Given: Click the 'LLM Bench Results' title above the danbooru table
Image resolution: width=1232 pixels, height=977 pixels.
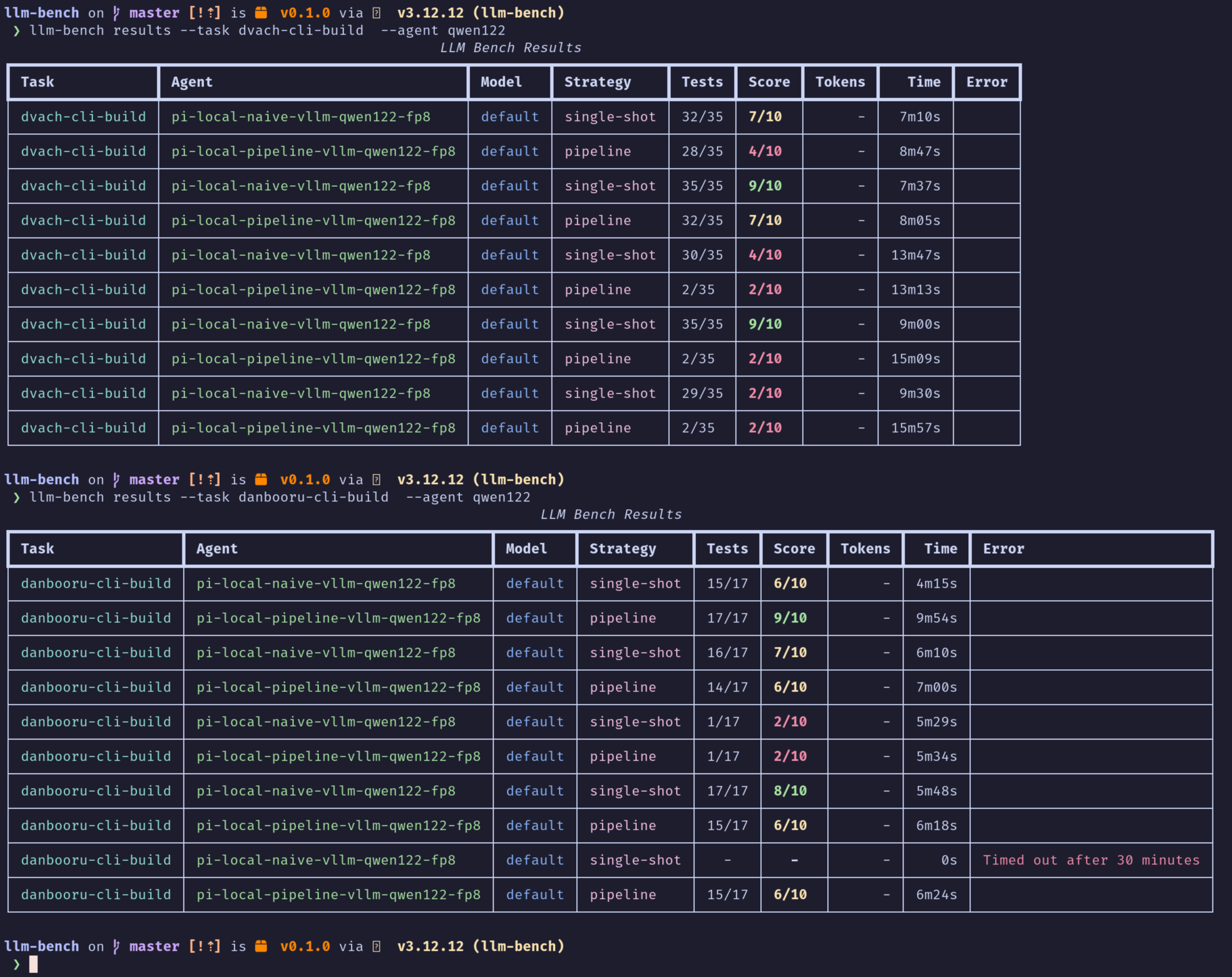Looking at the screenshot, I should pos(611,514).
